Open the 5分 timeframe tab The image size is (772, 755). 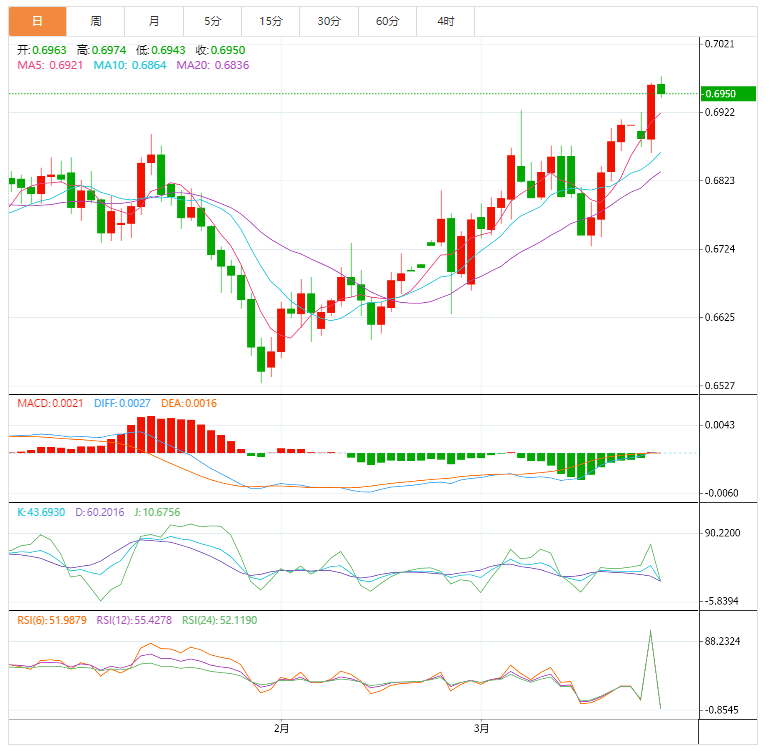(x=213, y=21)
